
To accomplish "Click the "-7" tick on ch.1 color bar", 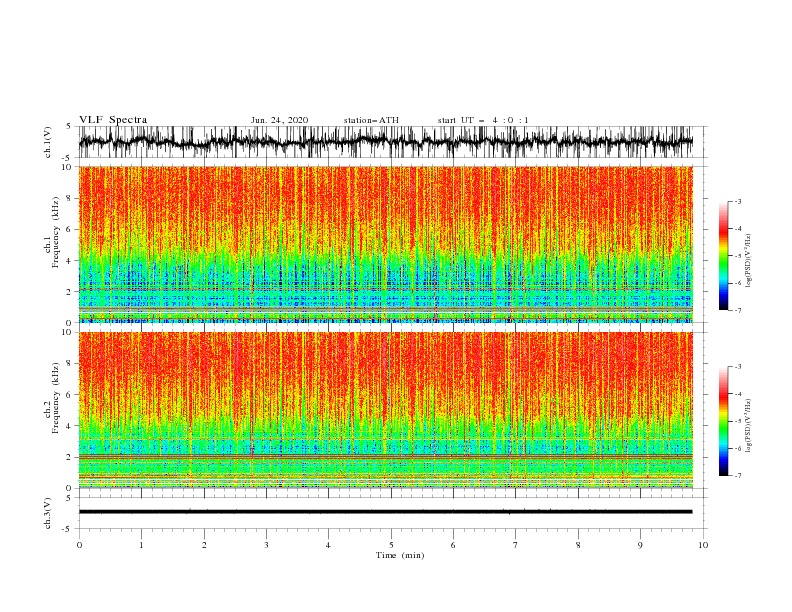I will (737, 310).
